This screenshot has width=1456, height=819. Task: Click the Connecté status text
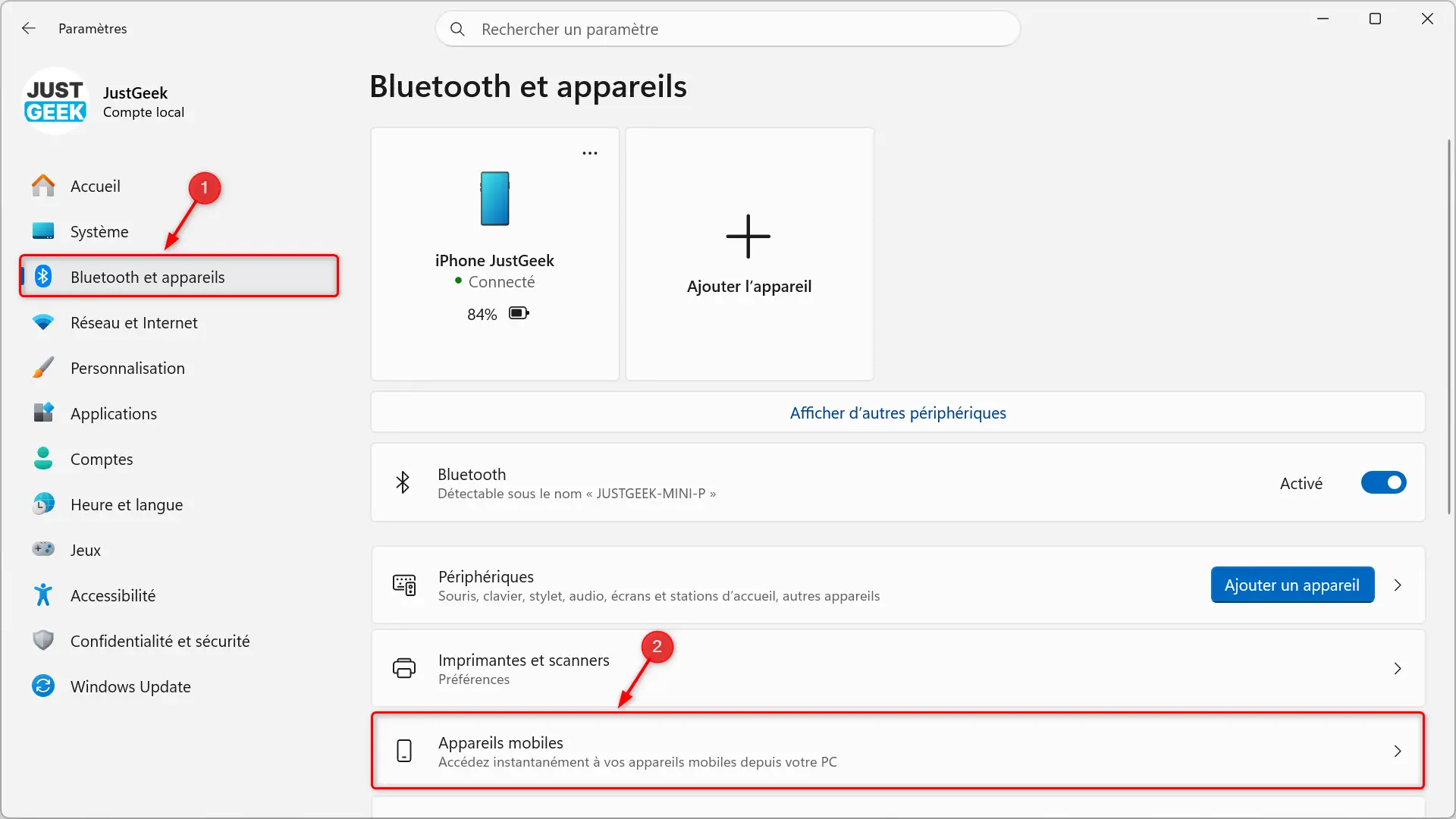click(501, 282)
